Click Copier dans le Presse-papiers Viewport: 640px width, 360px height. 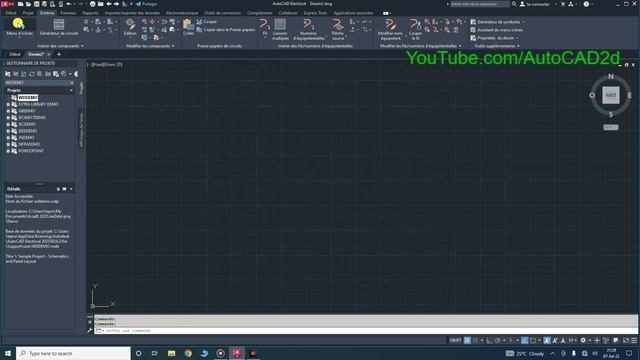coord(226,29)
